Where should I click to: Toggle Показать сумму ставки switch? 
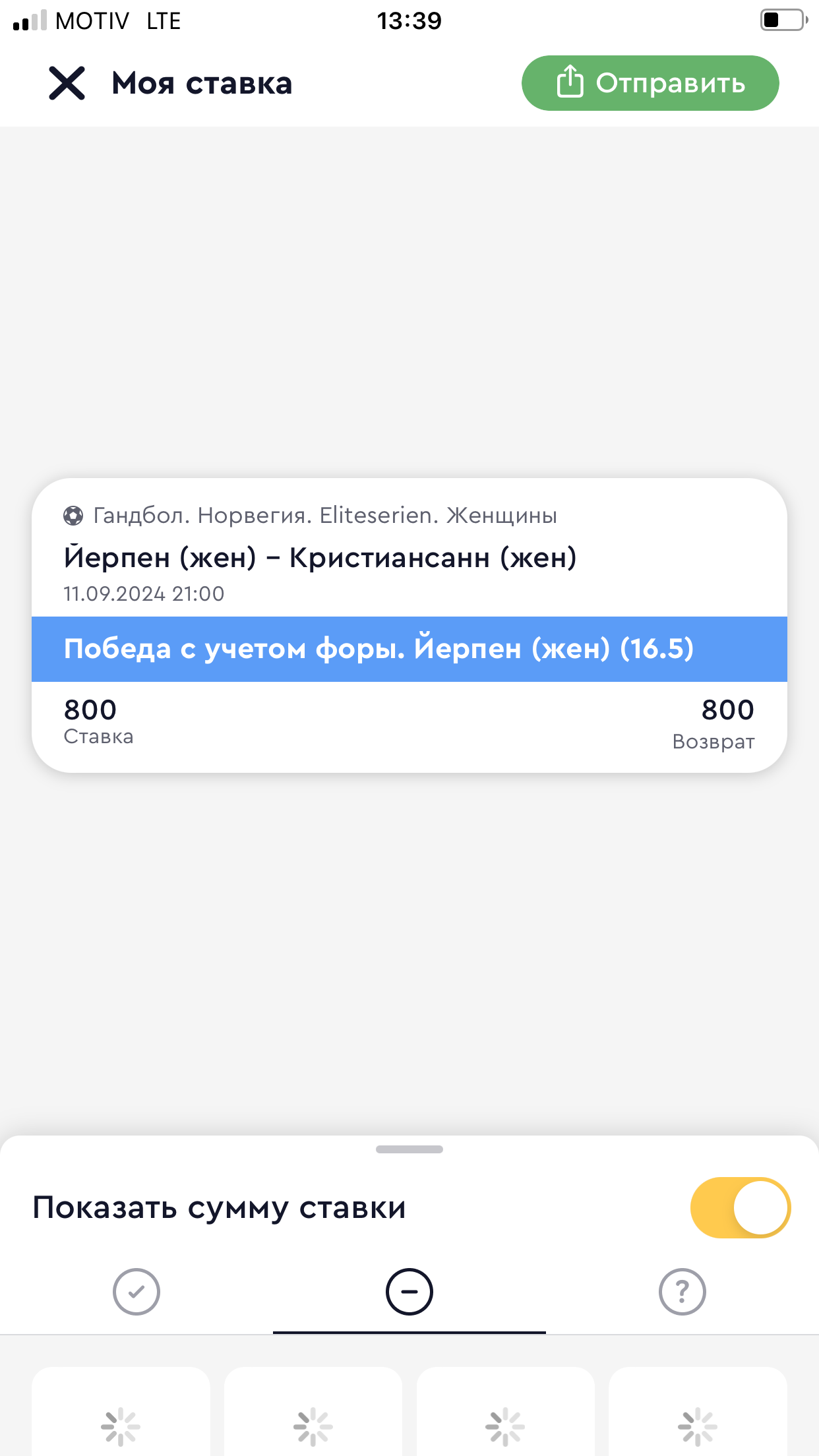pos(740,1207)
